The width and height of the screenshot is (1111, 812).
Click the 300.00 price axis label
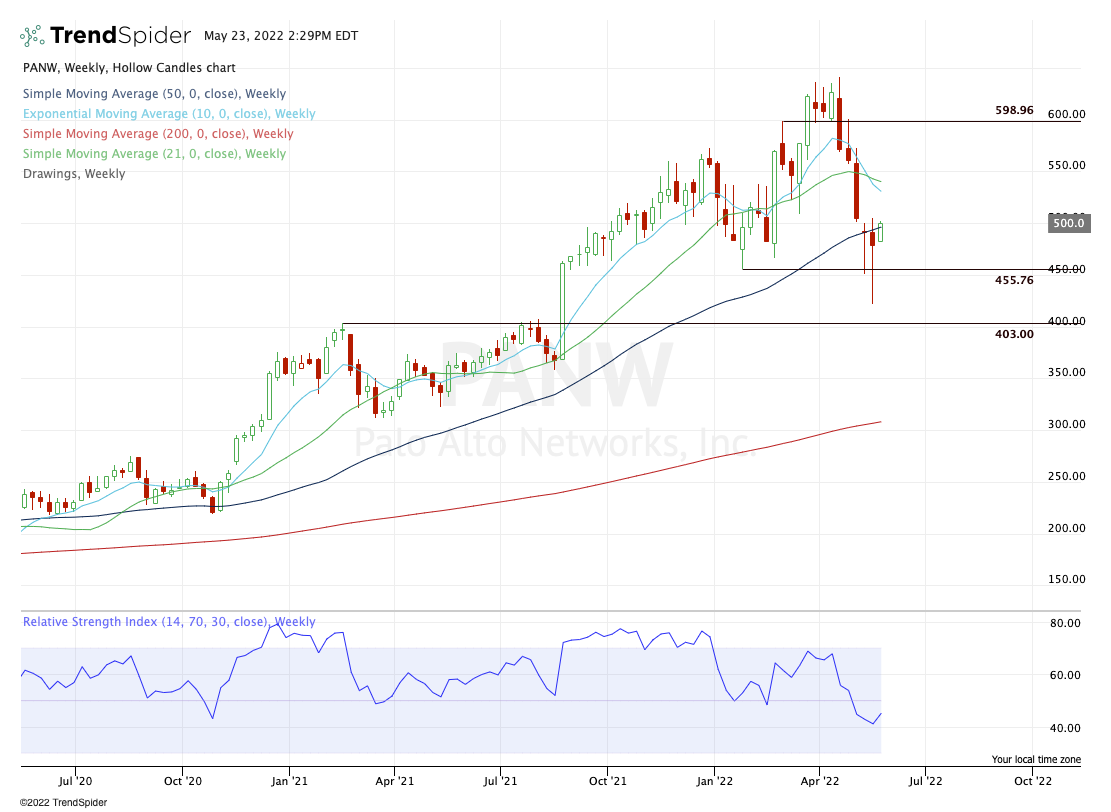1066,424
